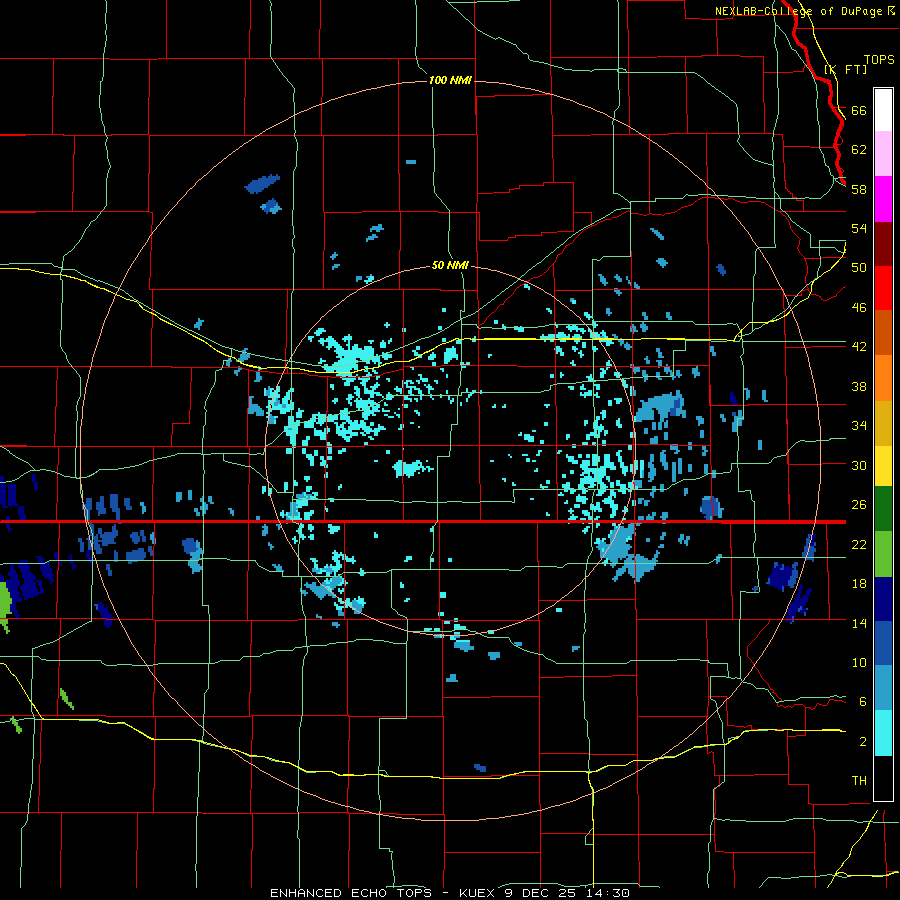Click the black TH threshold swatch
The image size is (900, 900).
click(x=883, y=778)
